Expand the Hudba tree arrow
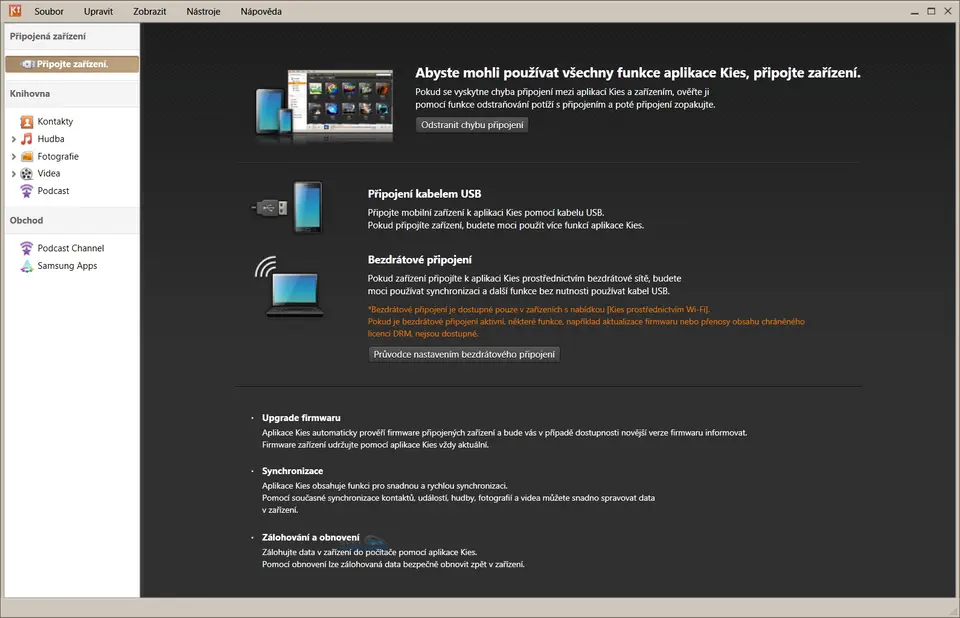The height and width of the screenshot is (618, 960). tap(14, 139)
